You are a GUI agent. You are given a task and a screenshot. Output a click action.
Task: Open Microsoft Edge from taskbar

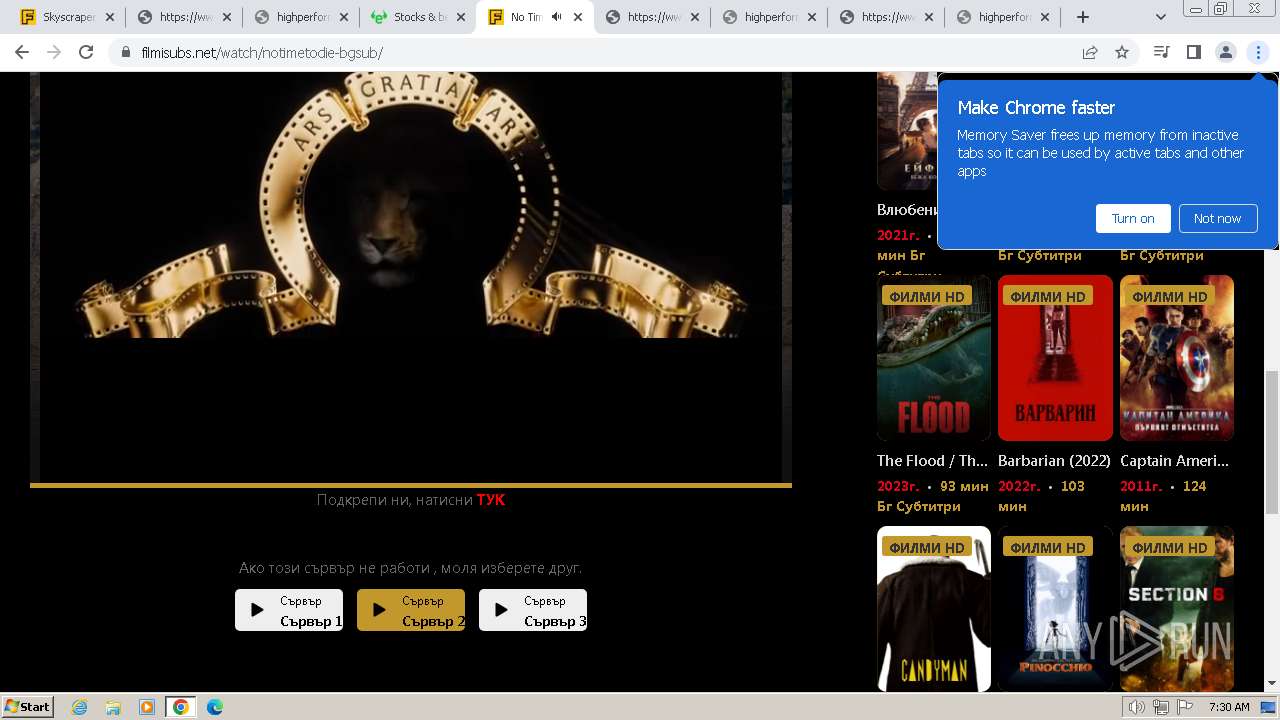(x=215, y=707)
